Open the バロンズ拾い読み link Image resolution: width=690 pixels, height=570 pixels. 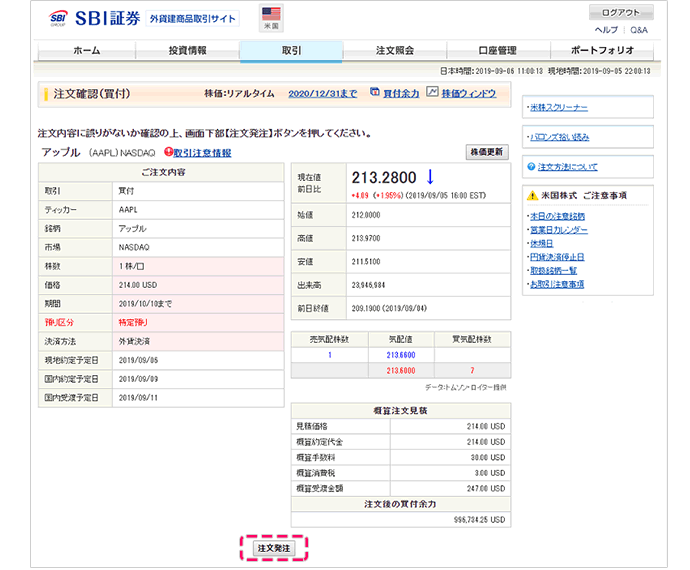pos(559,137)
